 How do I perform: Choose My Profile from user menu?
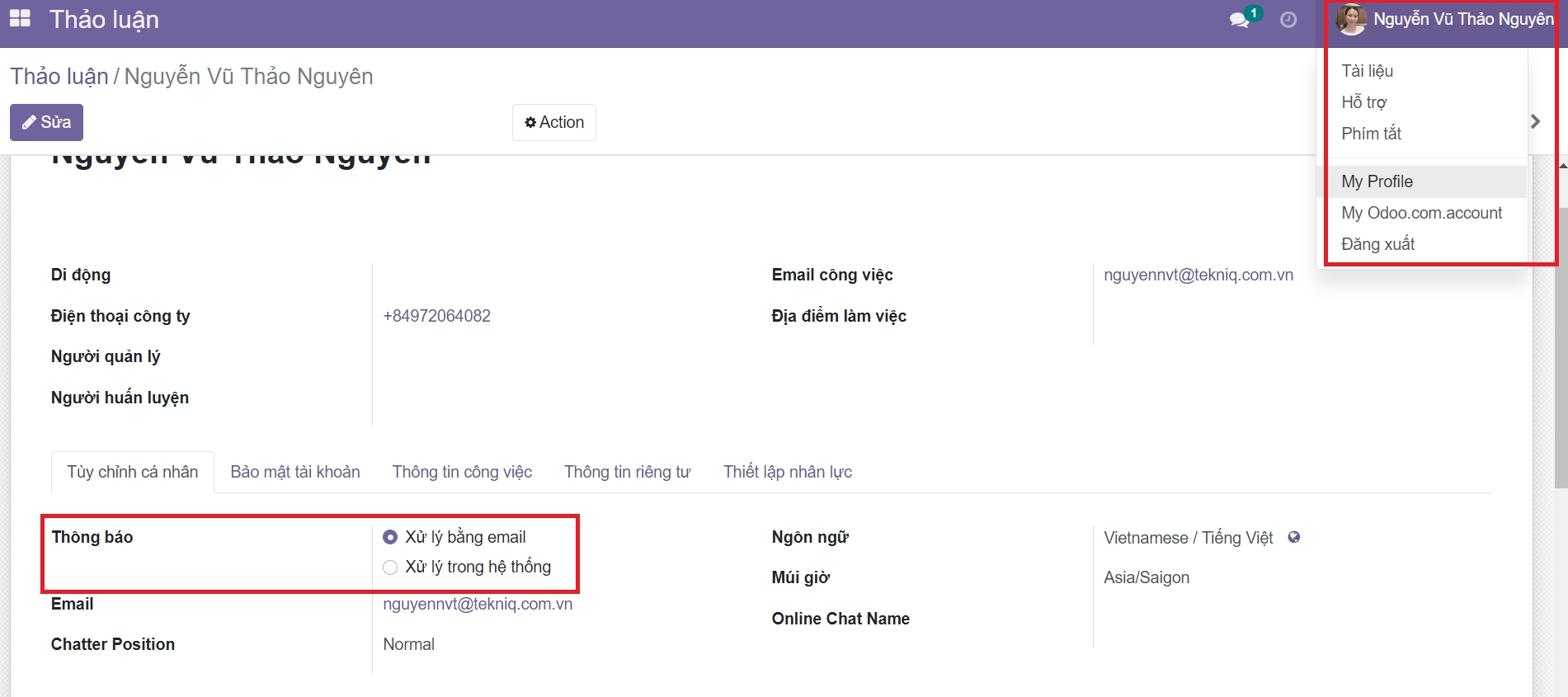(1377, 181)
